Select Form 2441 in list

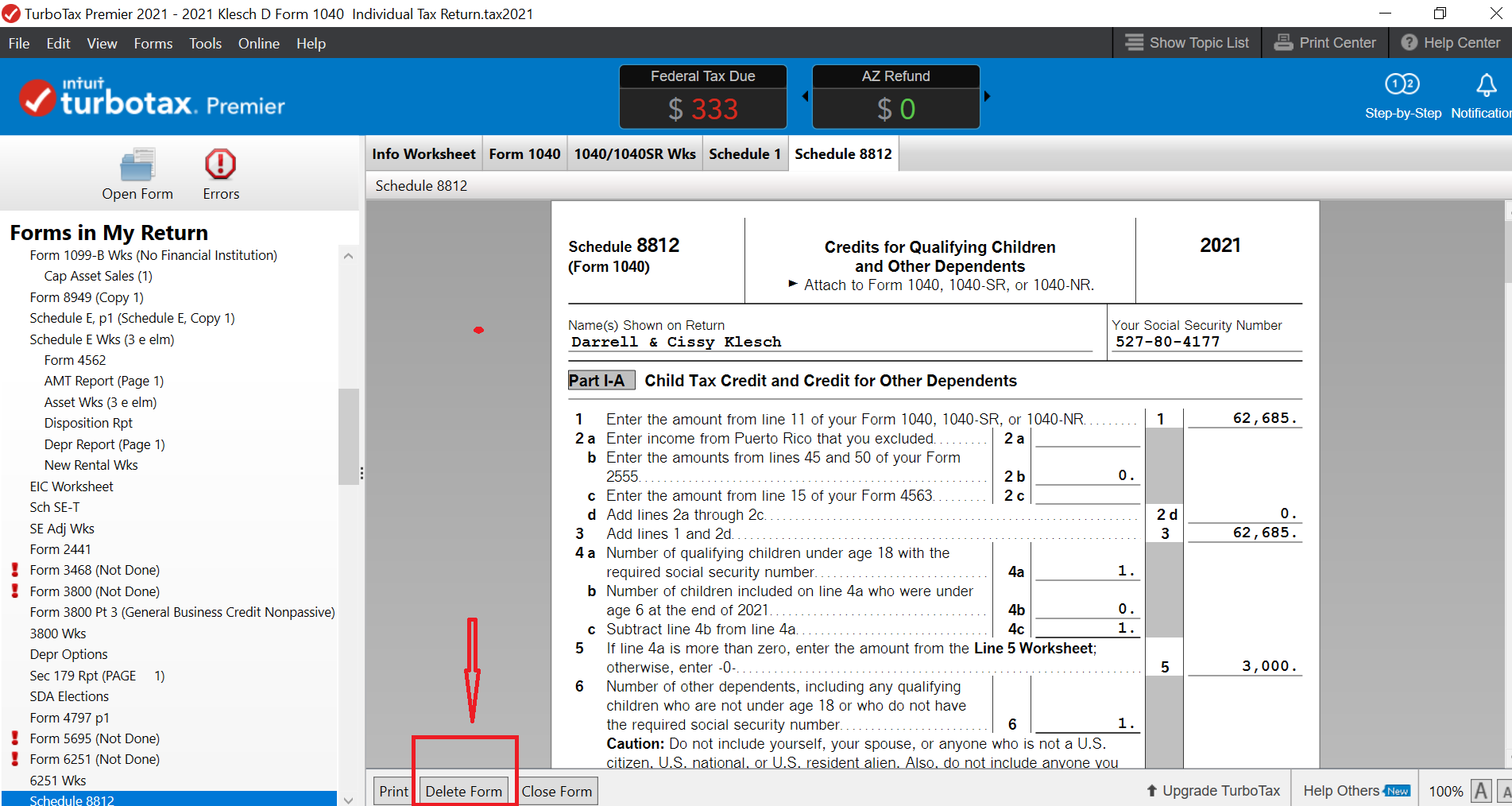point(60,549)
